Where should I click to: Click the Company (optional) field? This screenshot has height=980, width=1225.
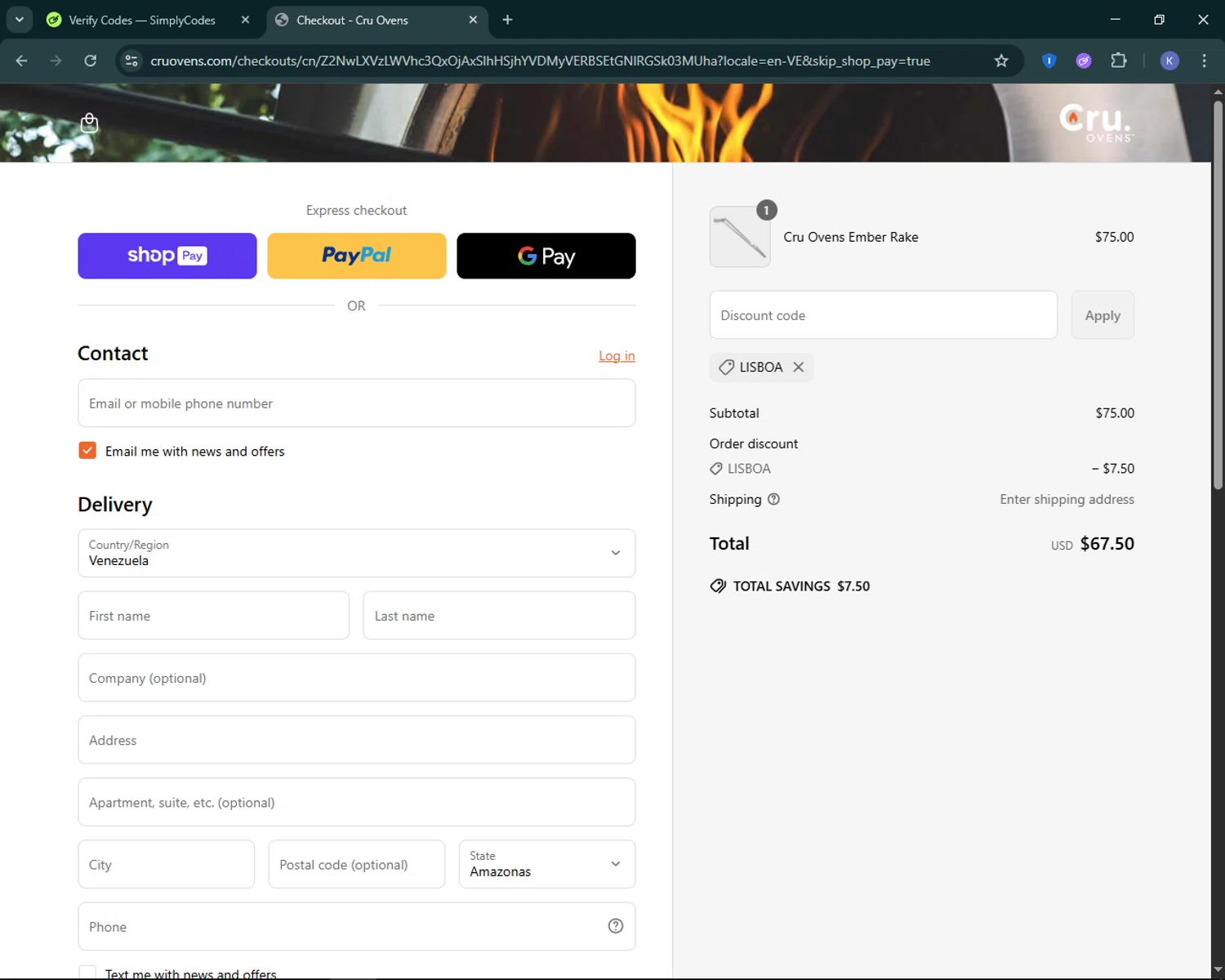pos(357,678)
